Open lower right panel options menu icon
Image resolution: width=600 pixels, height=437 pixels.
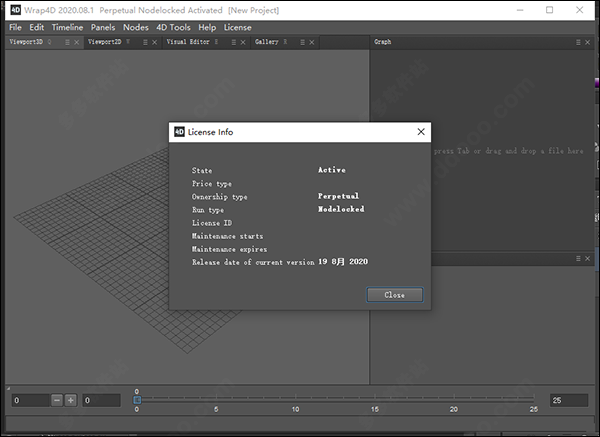pos(578,259)
